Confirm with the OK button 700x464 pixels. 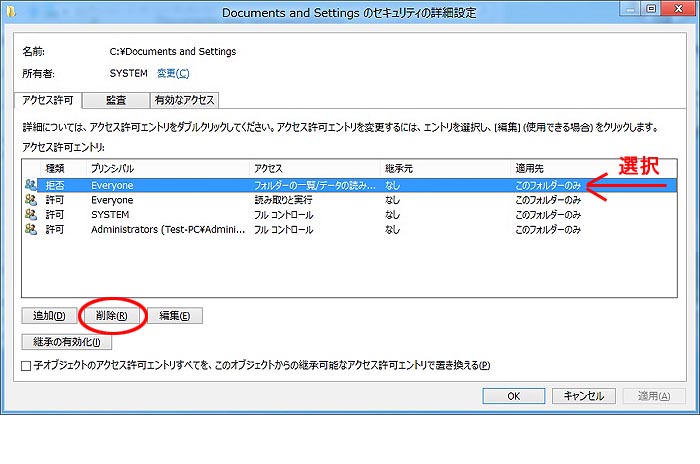click(x=513, y=396)
